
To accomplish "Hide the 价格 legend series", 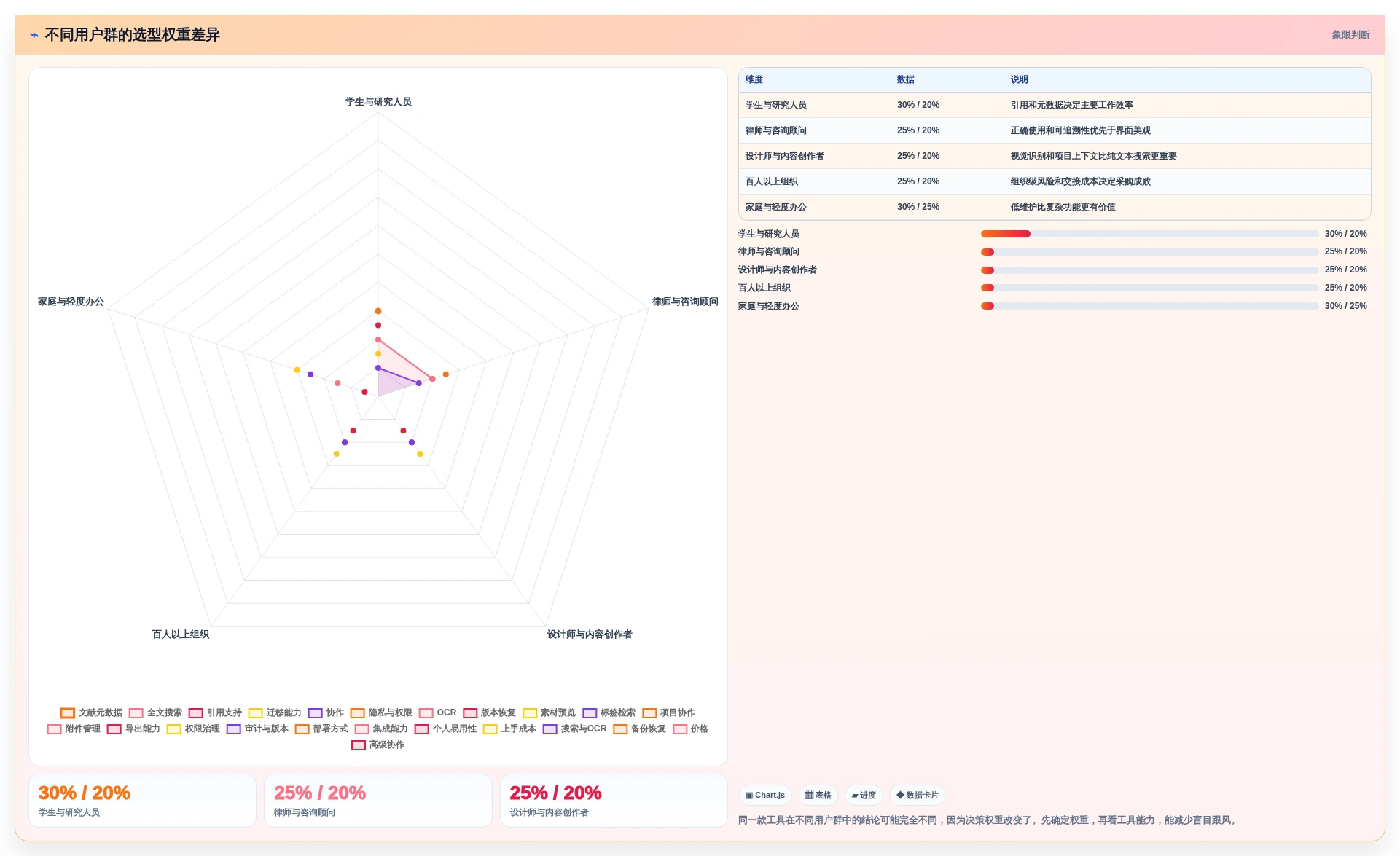I will coord(690,729).
